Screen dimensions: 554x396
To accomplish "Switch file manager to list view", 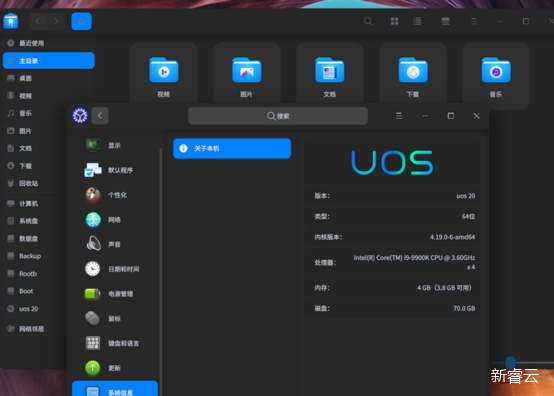I will pyautogui.click(x=417, y=21).
